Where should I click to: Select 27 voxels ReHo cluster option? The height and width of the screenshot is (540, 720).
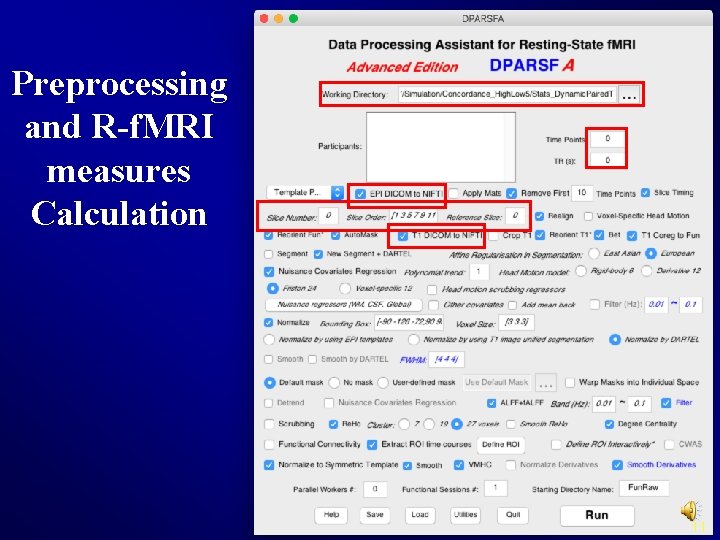(x=456, y=424)
